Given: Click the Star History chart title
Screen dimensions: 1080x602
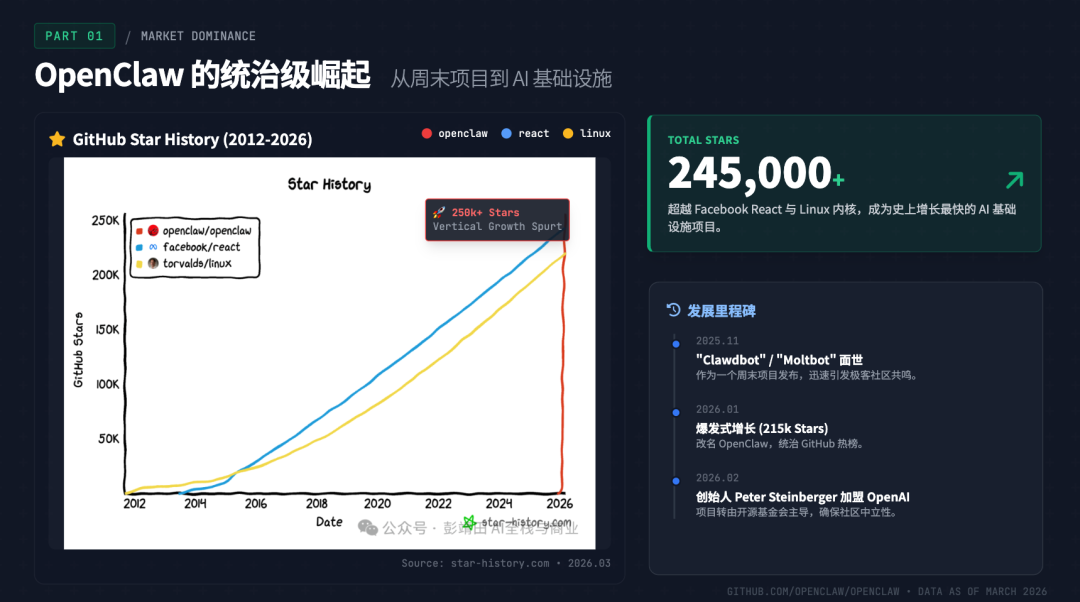Looking at the screenshot, I should coord(329,184).
